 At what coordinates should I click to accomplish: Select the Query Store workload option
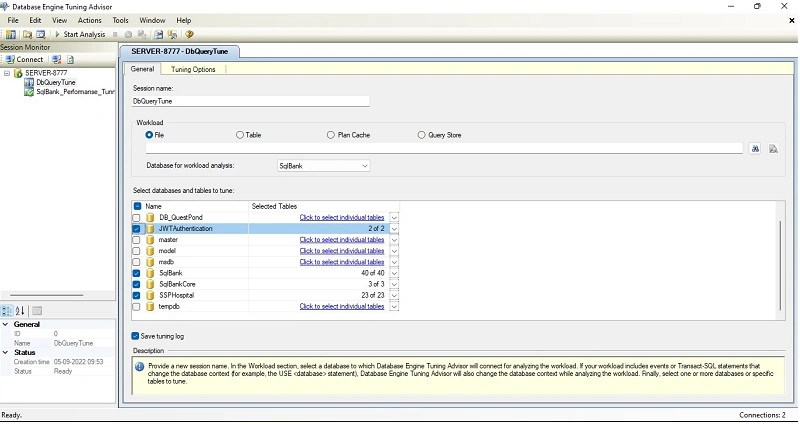pos(421,135)
